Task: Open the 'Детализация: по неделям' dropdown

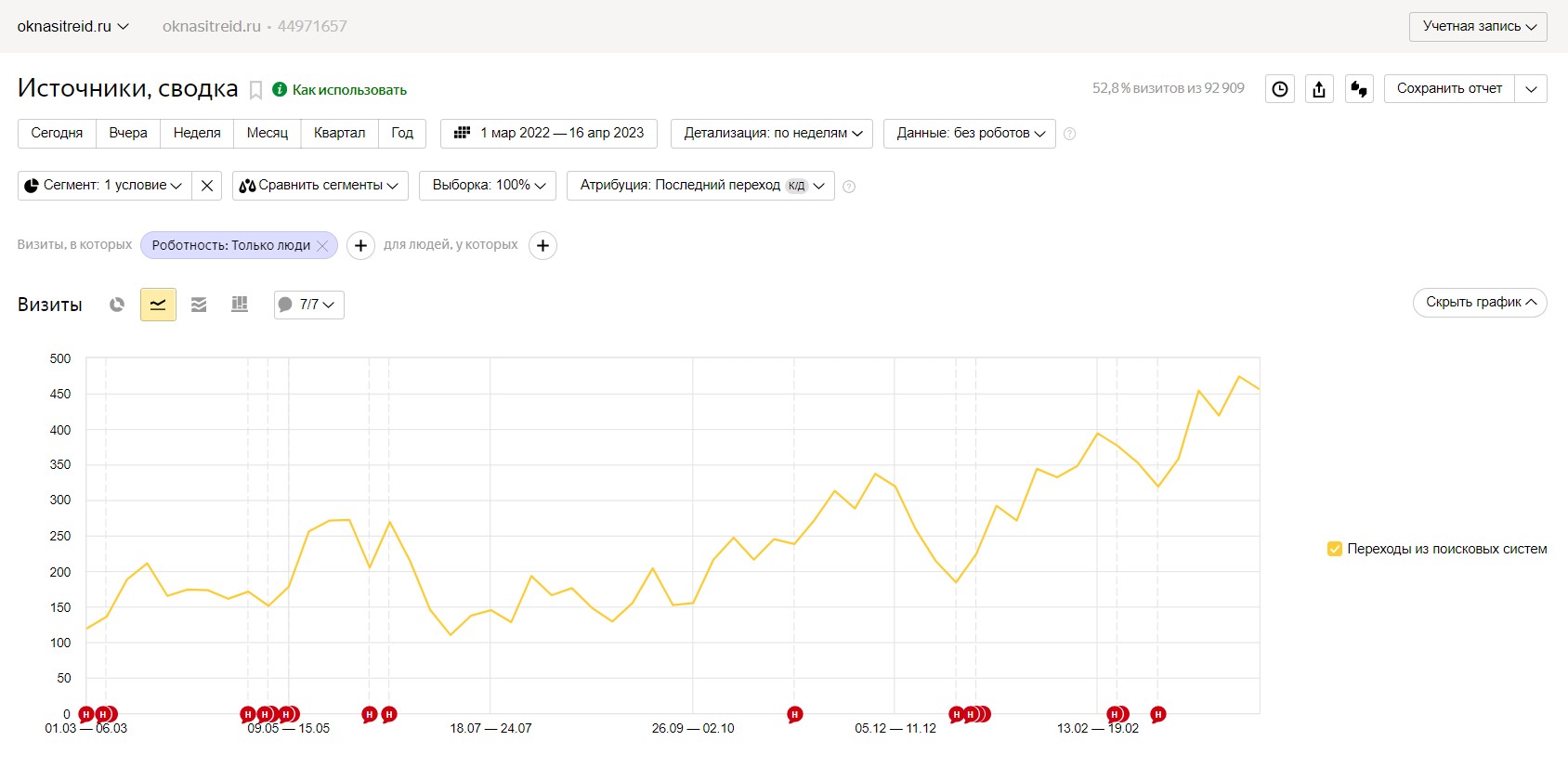Action: coord(773,133)
